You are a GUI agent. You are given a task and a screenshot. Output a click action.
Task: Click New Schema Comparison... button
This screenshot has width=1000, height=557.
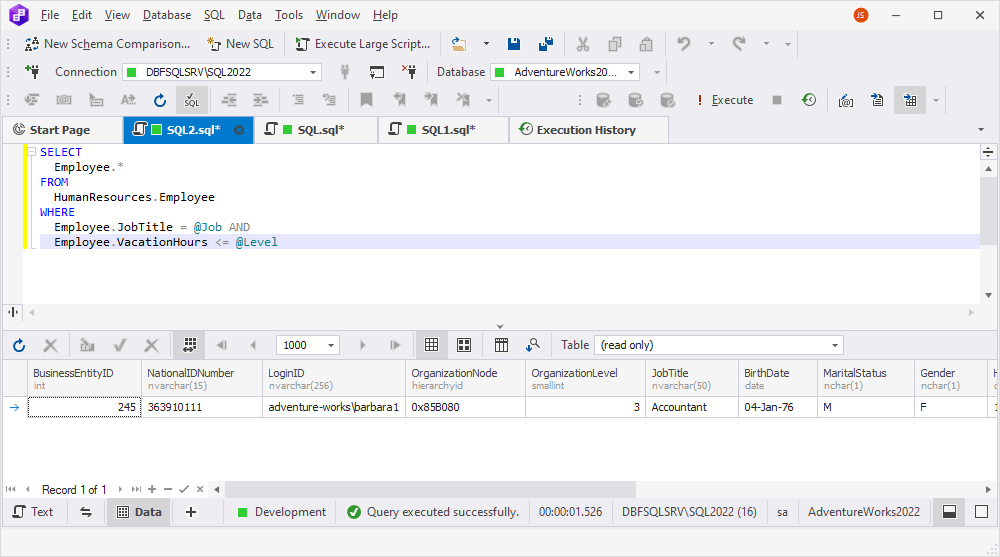107,44
